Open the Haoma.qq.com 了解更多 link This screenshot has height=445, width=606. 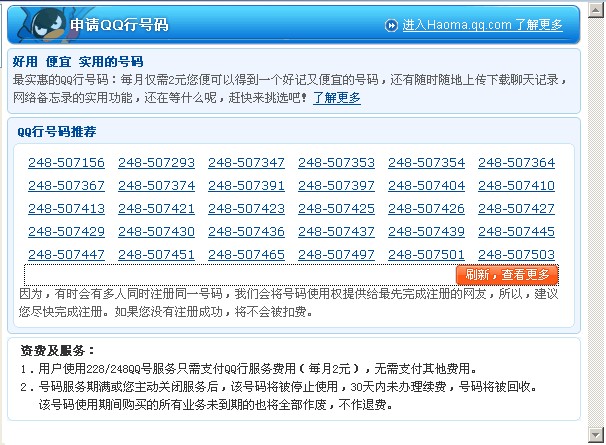(x=482, y=25)
